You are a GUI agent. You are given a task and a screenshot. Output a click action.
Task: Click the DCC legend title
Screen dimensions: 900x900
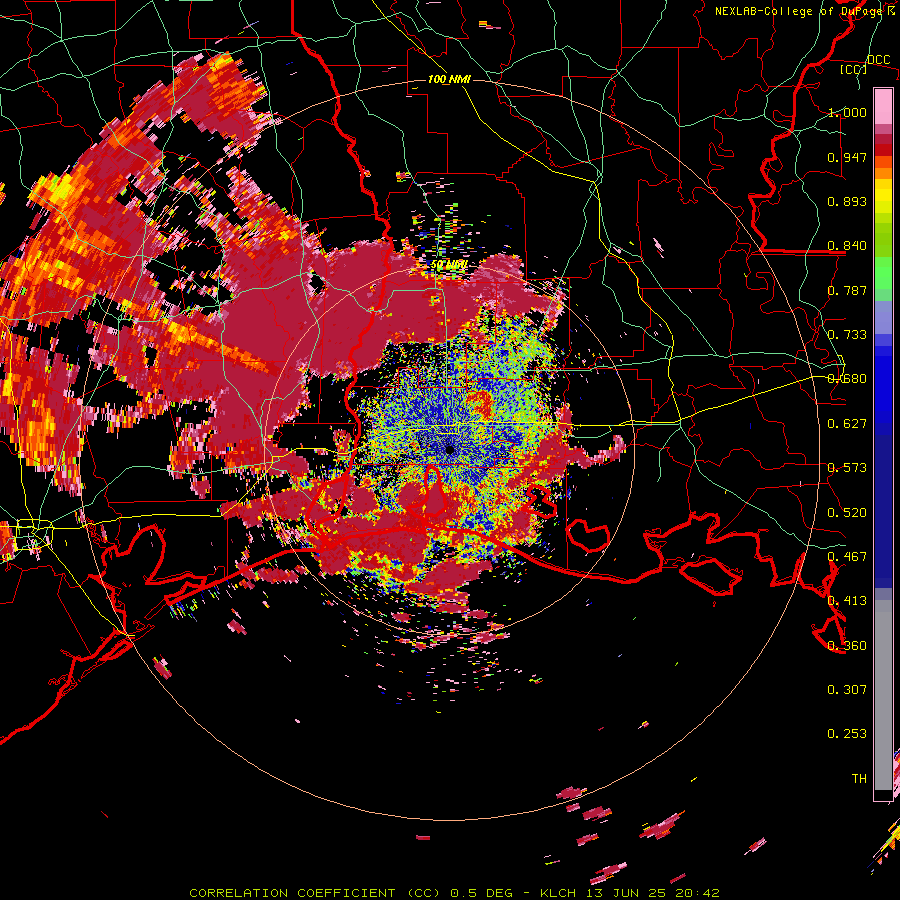(x=878, y=60)
